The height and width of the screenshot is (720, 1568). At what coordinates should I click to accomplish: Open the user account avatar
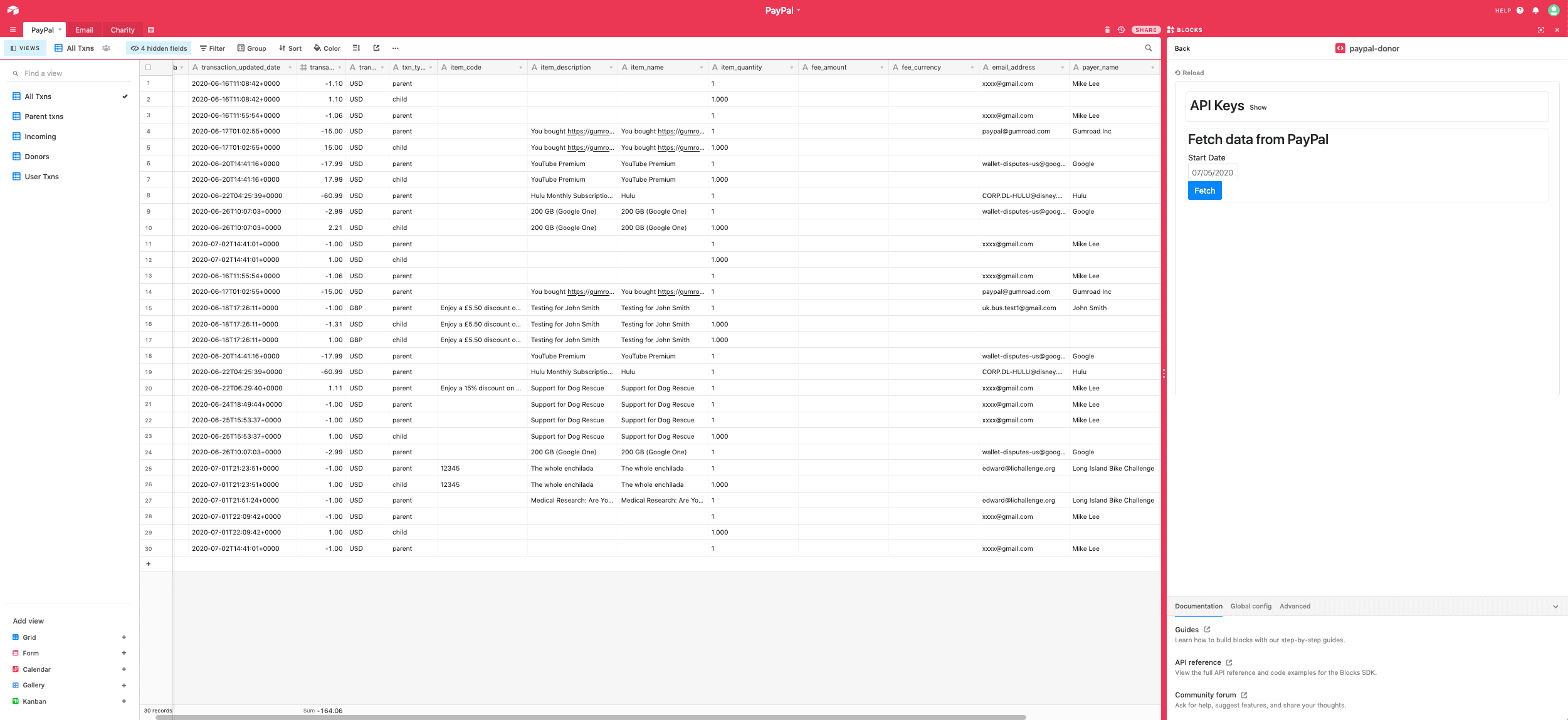pos(1554,10)
